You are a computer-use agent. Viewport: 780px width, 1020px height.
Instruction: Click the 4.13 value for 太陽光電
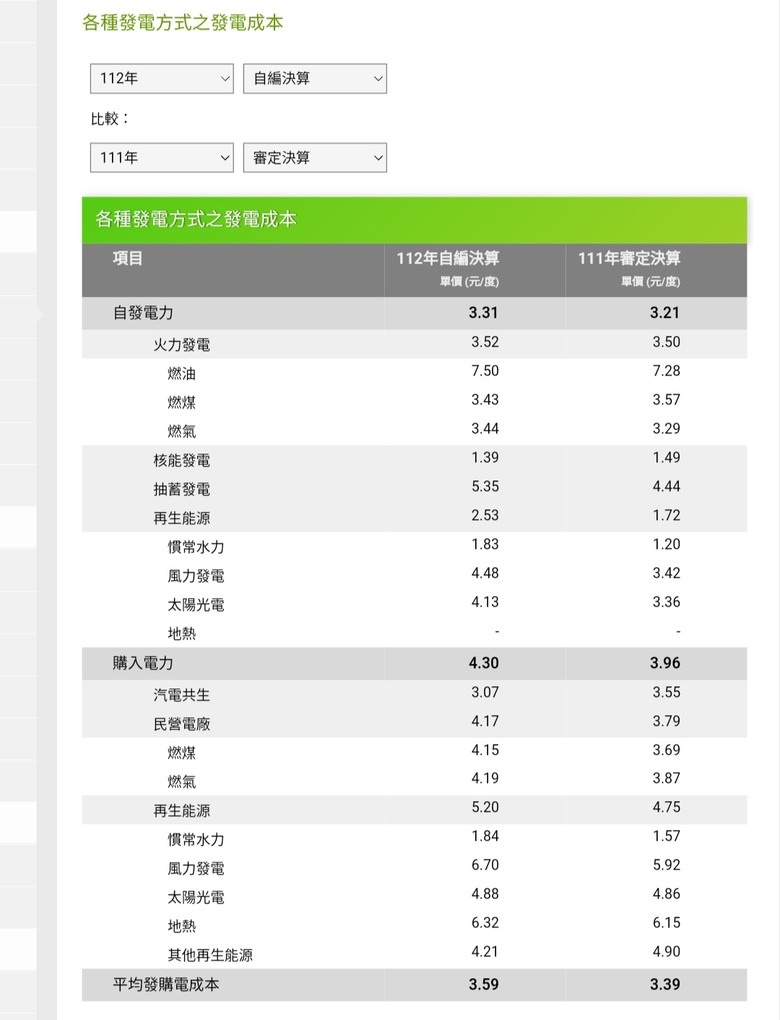click(x=485, y=602)
